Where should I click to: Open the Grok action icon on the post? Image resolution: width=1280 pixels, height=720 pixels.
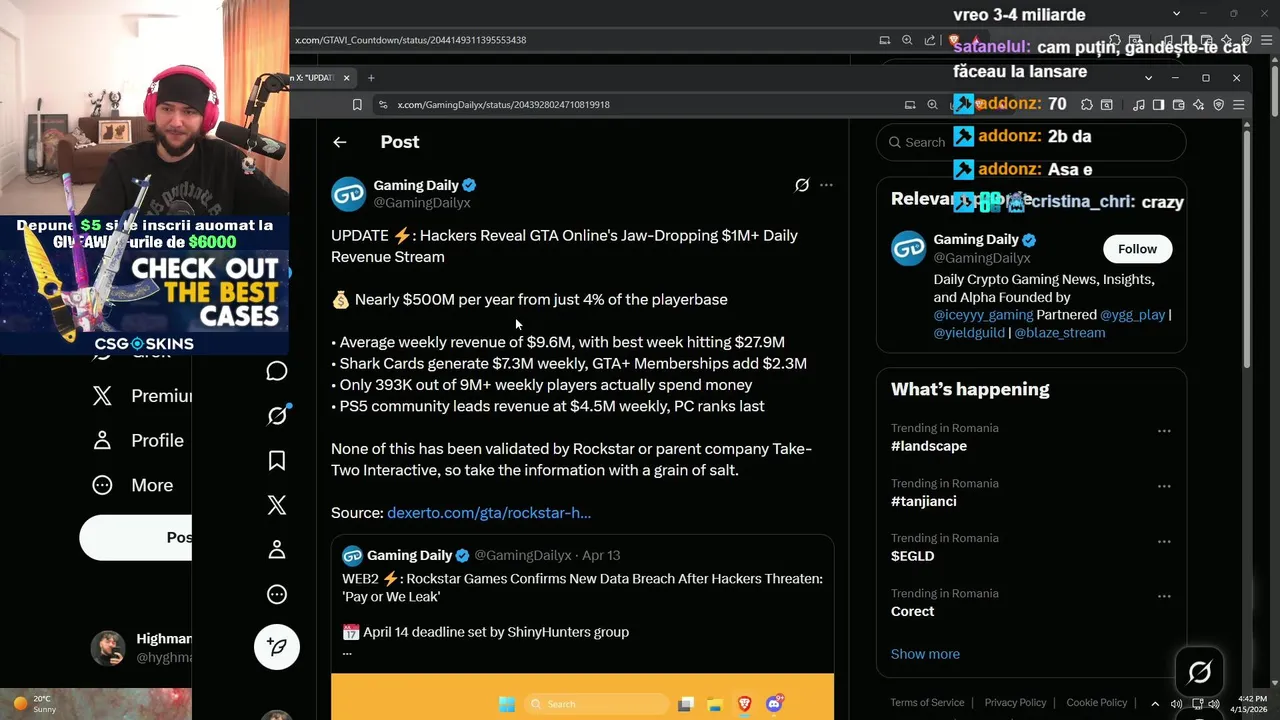(801, 185)
